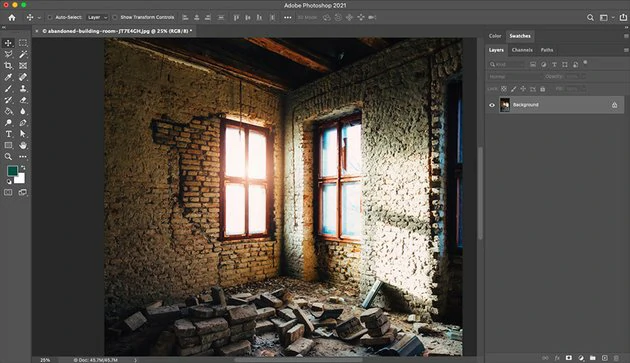
Task: Click the fx layer style icon
Action: coord(557,358)
